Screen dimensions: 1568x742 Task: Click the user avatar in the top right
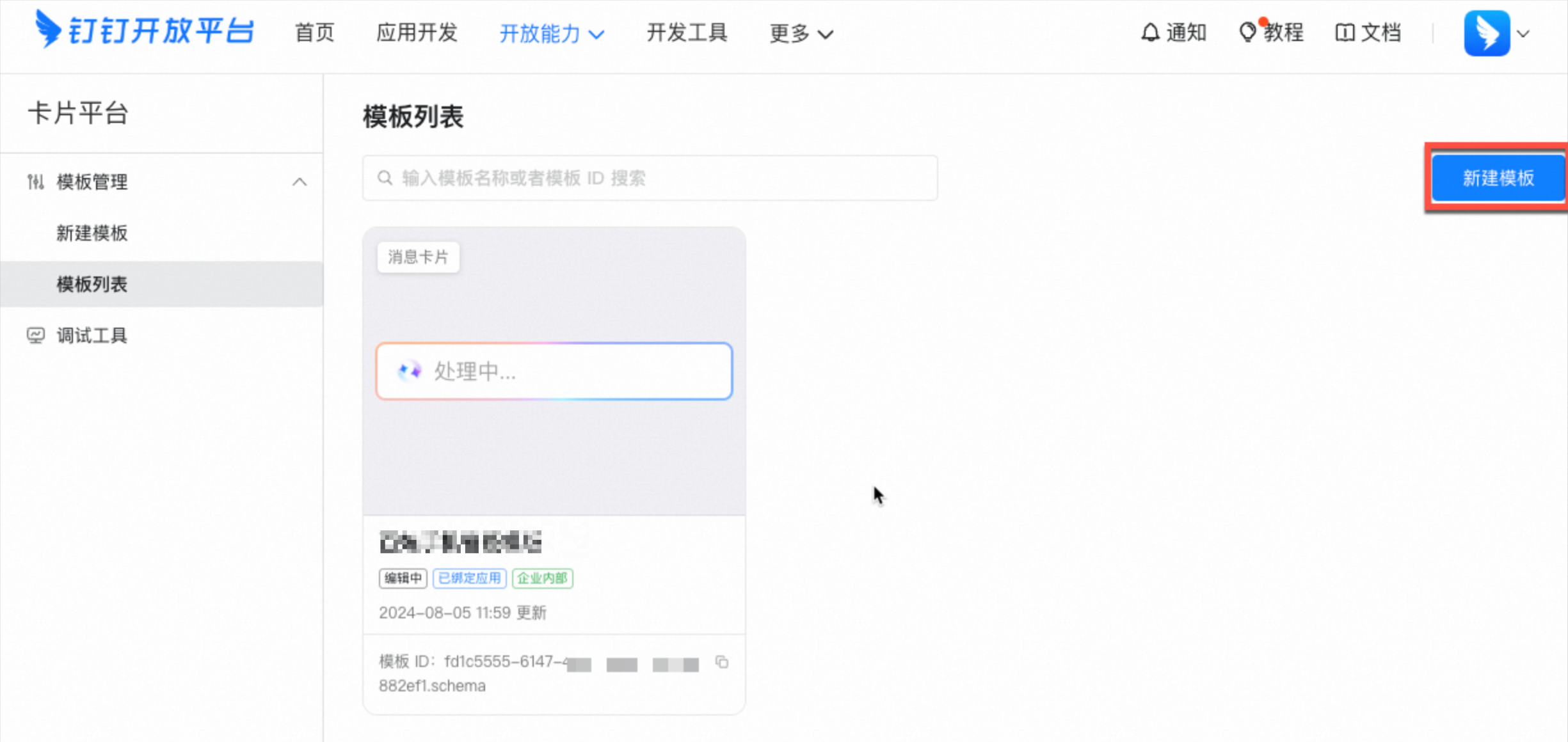pos(1487,33)
